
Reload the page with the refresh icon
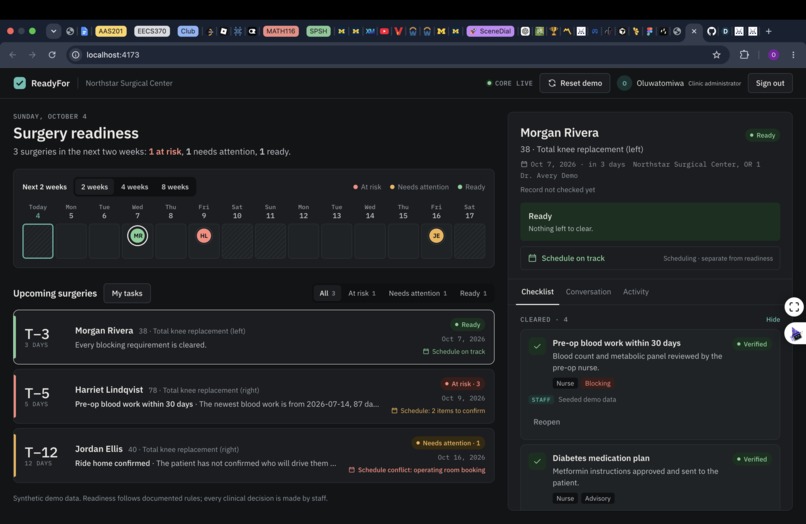52,55
